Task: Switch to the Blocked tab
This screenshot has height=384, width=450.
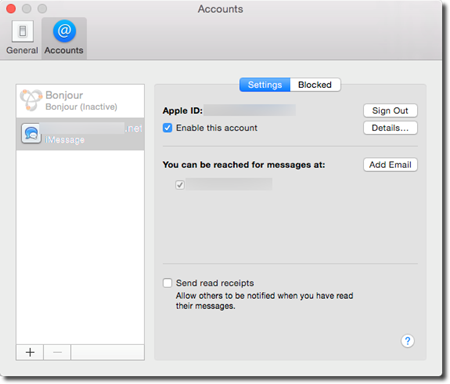Action: coord(315,85)
